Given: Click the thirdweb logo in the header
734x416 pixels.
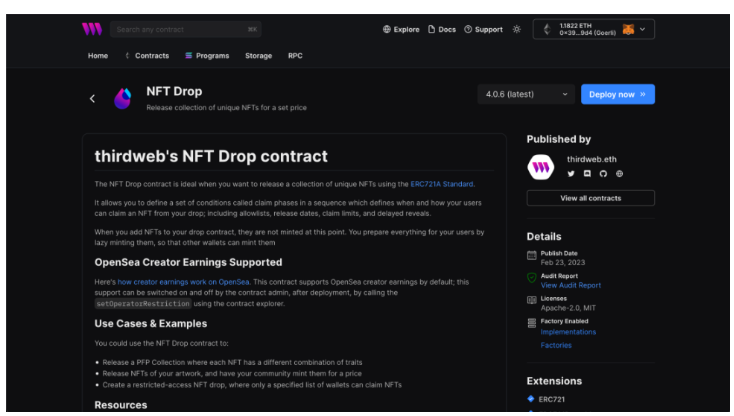Looking at the screenshot, I should [x=92, y=29].
